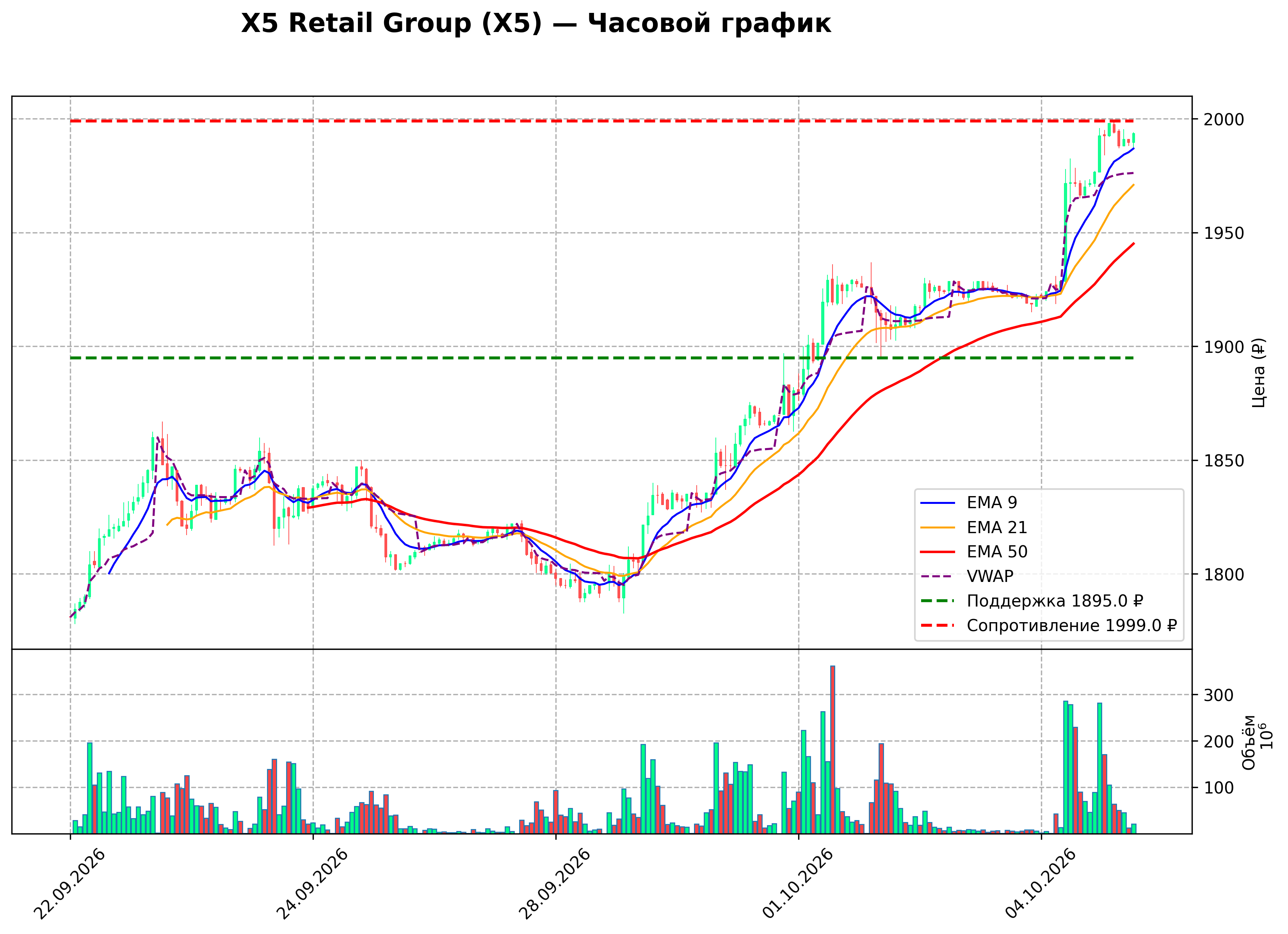Click the 04.10.2026 date axis label
This screenshot has width=1288, height=934.
1041,884
